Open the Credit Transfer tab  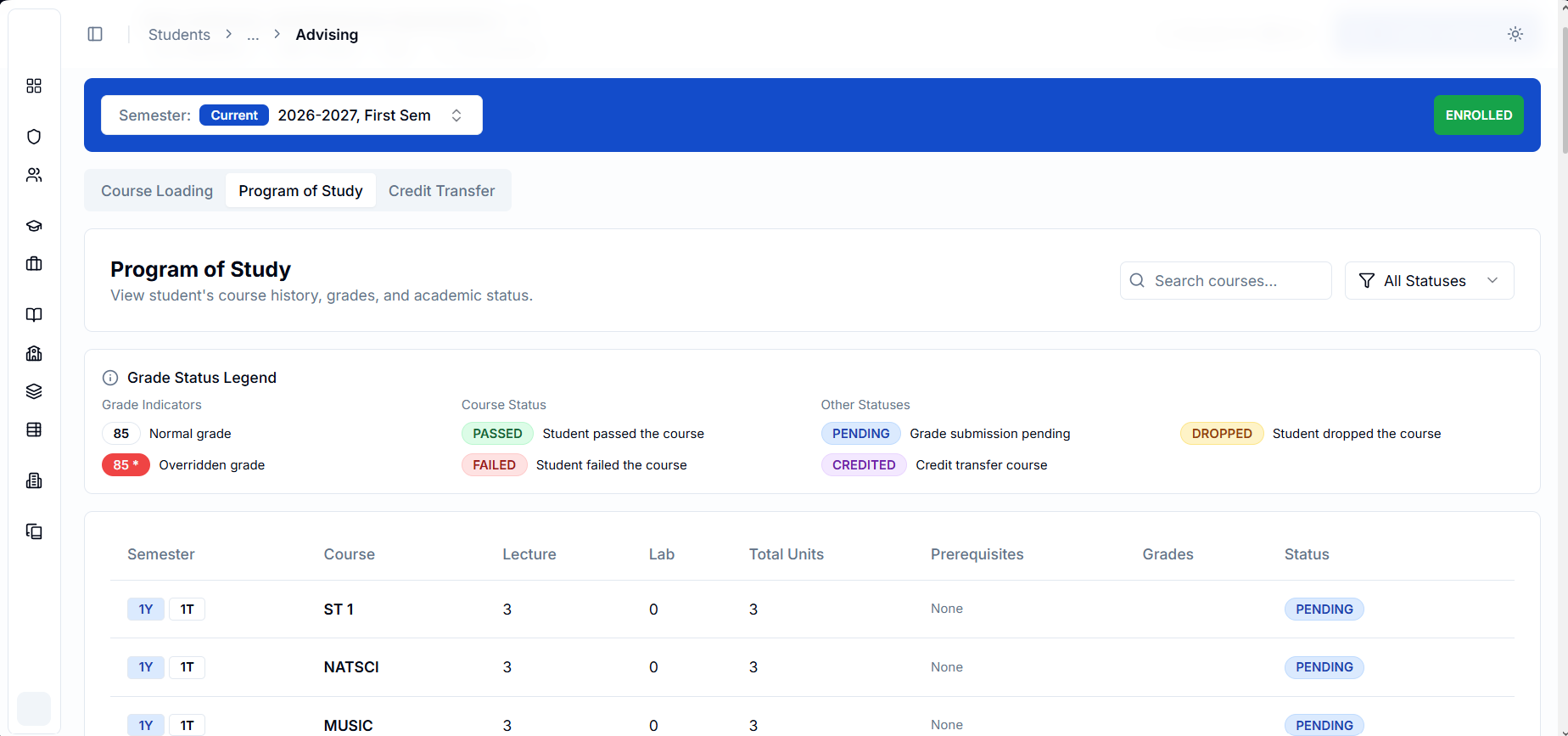[442, 191]
